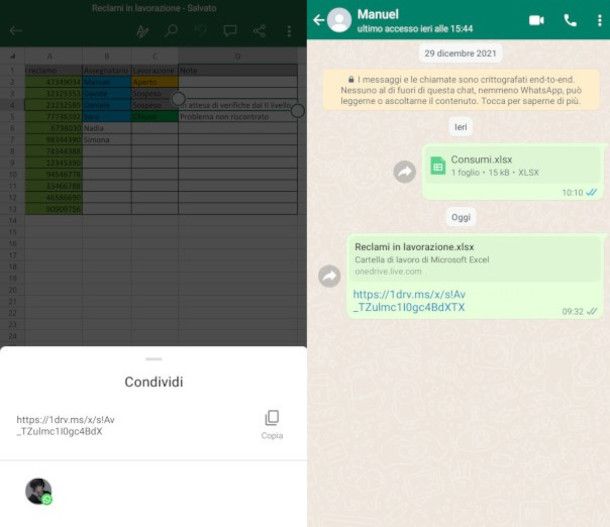Select cell with Simona in Excel sheet
This screenshot has height=527, width=610.
tap(107, 140)
